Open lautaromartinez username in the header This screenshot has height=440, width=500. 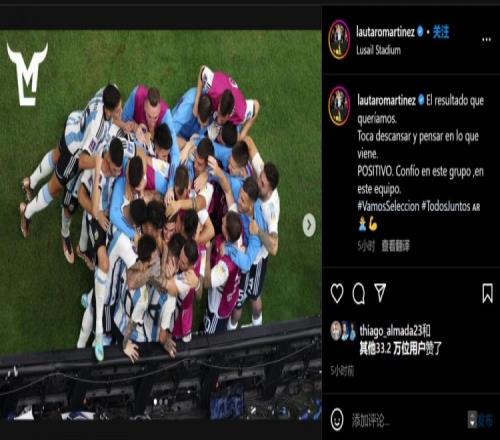(385, 32)
